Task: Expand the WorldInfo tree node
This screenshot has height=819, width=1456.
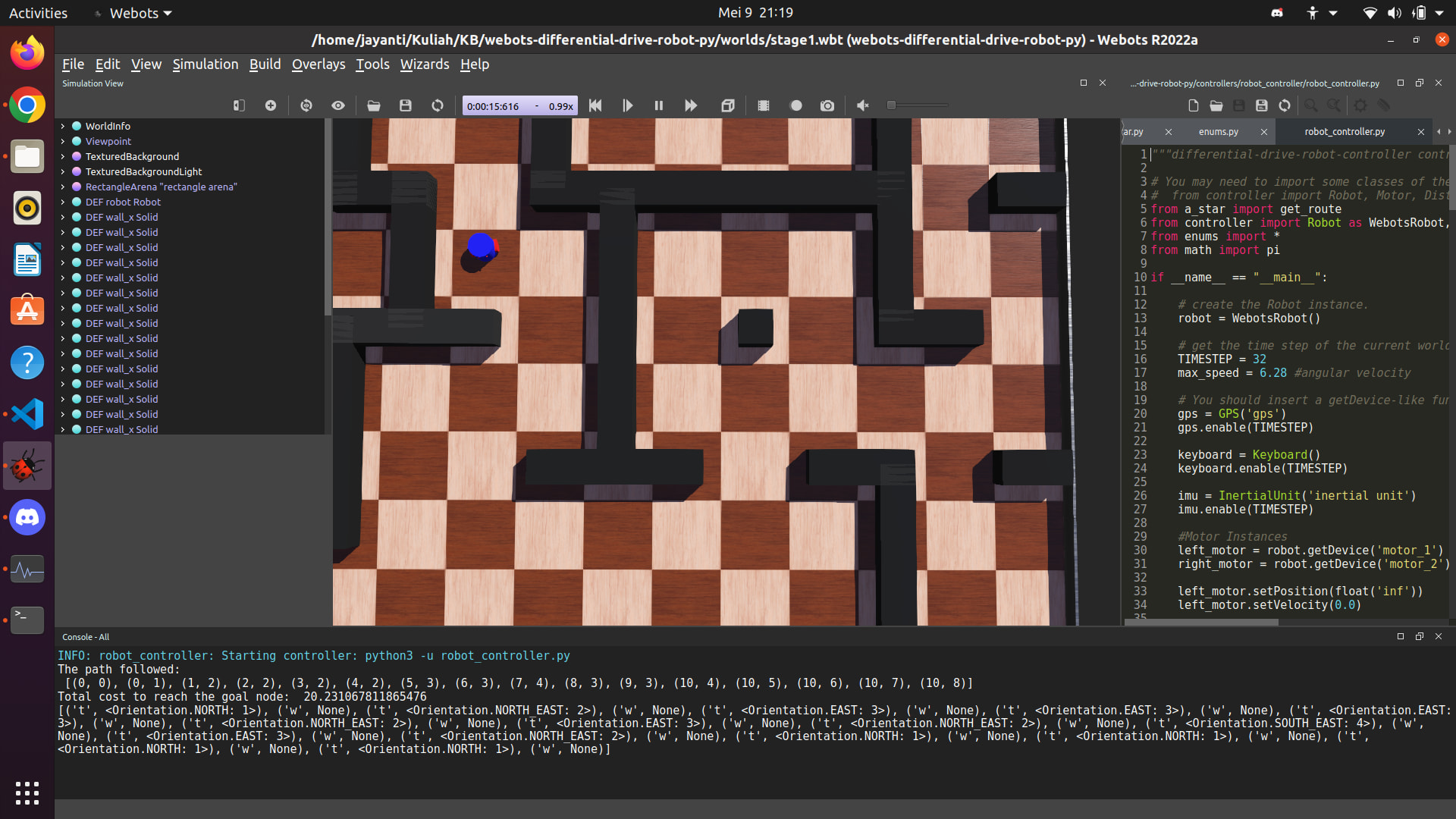Action: 63,127
